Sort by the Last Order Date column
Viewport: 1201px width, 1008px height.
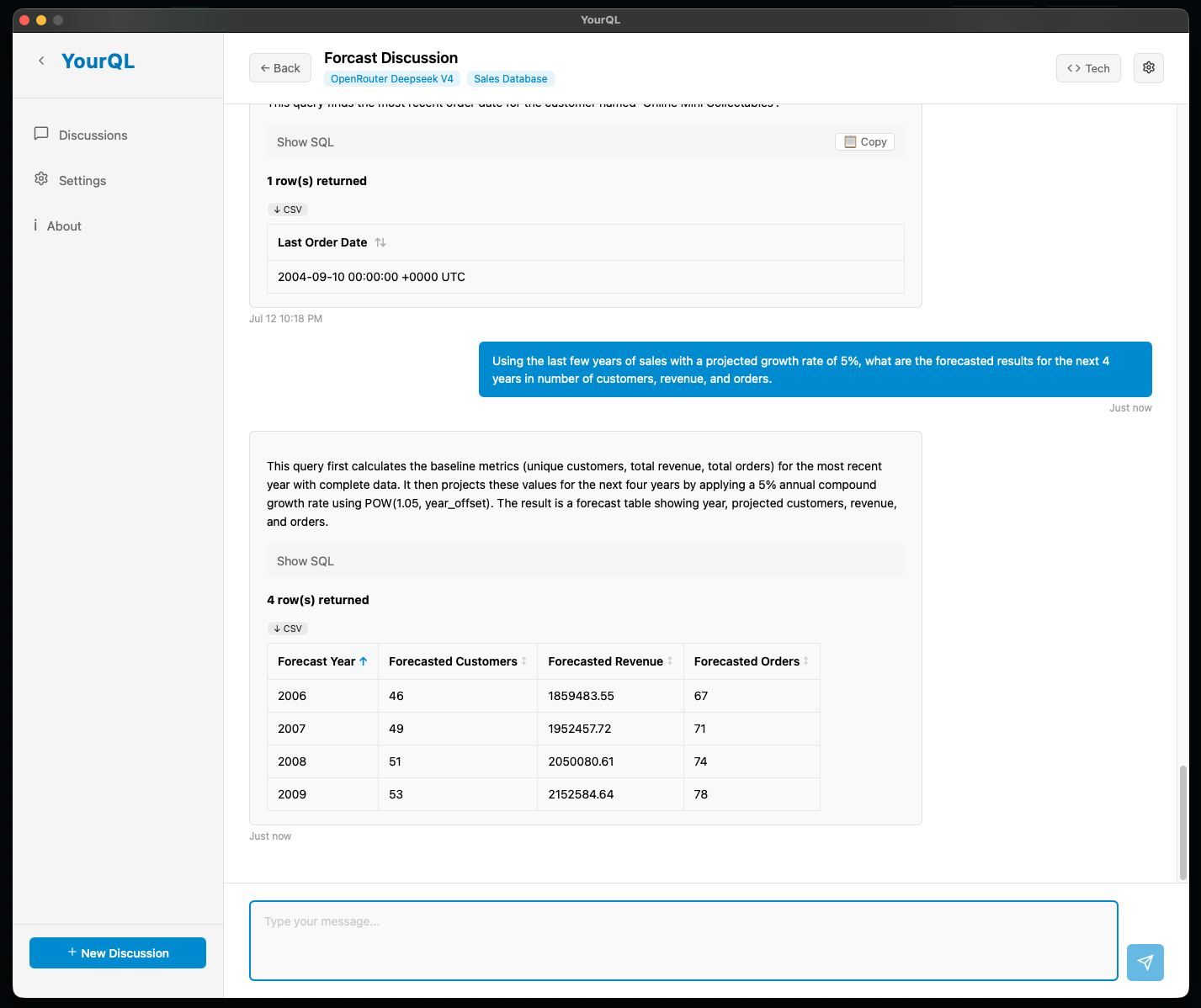pyautogui.click(x=380, y=242)
